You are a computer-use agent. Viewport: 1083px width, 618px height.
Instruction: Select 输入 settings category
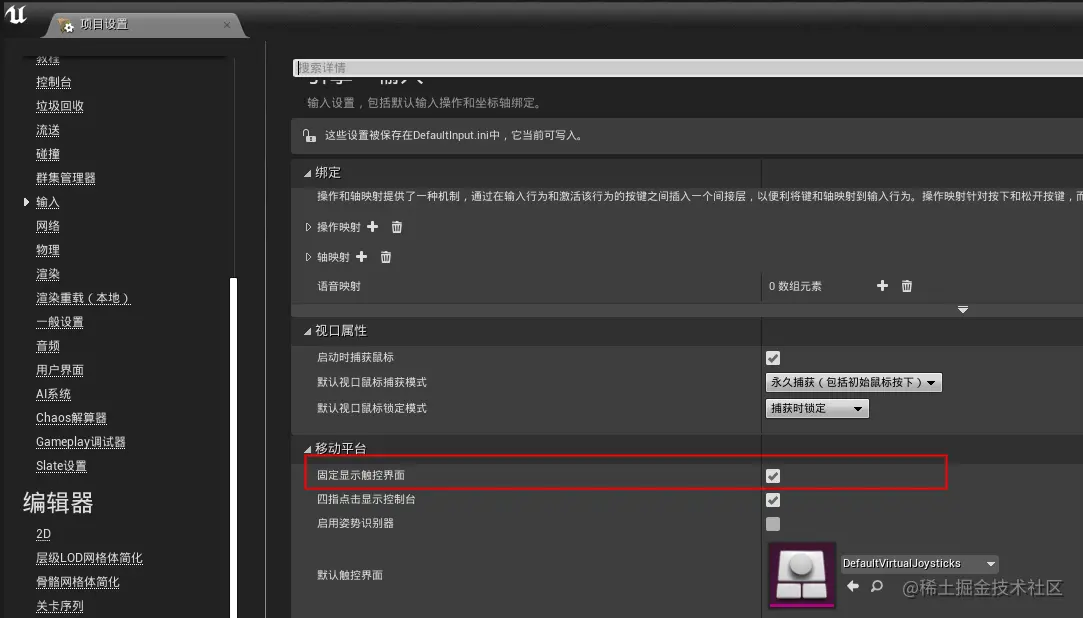pyautogui.click(x=48, y=202)
